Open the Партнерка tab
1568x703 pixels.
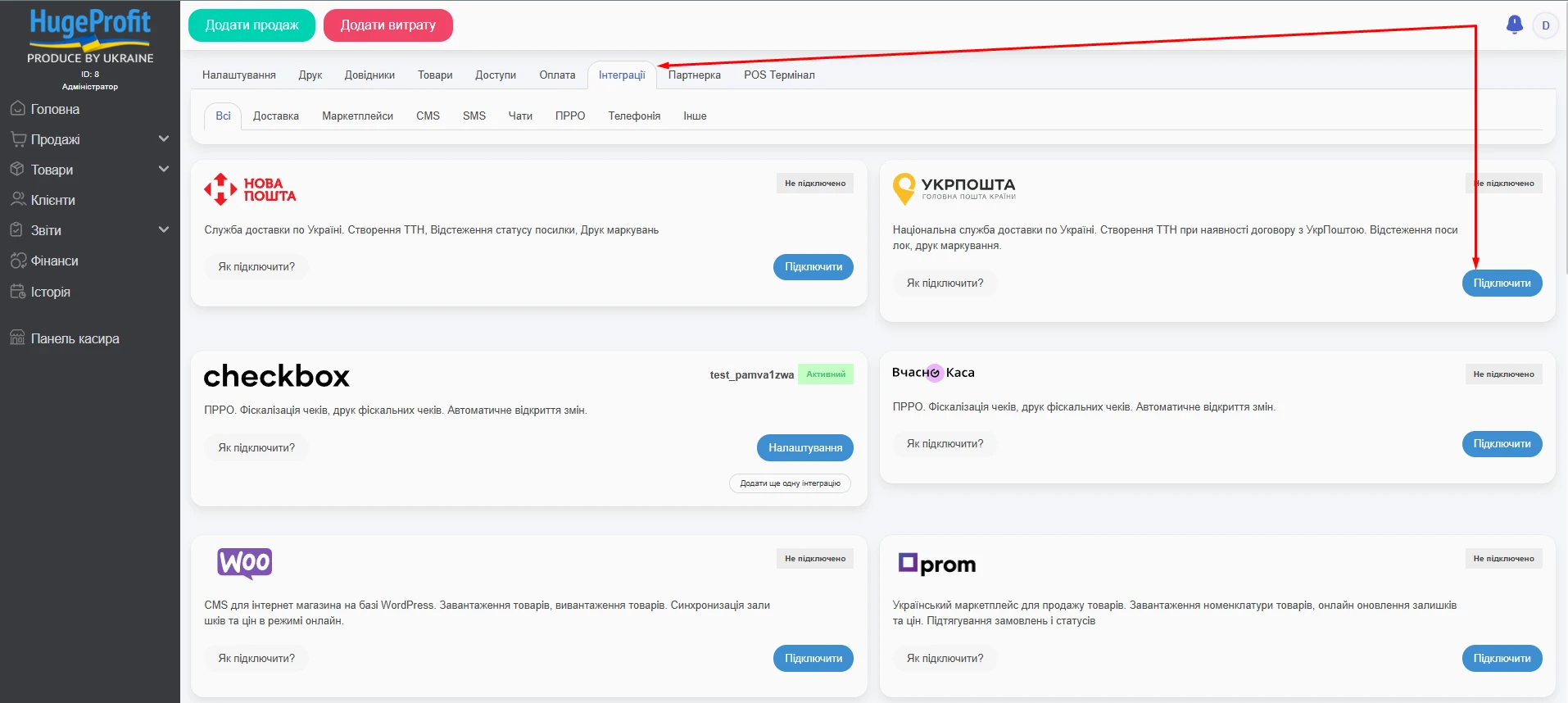point(695,75)
